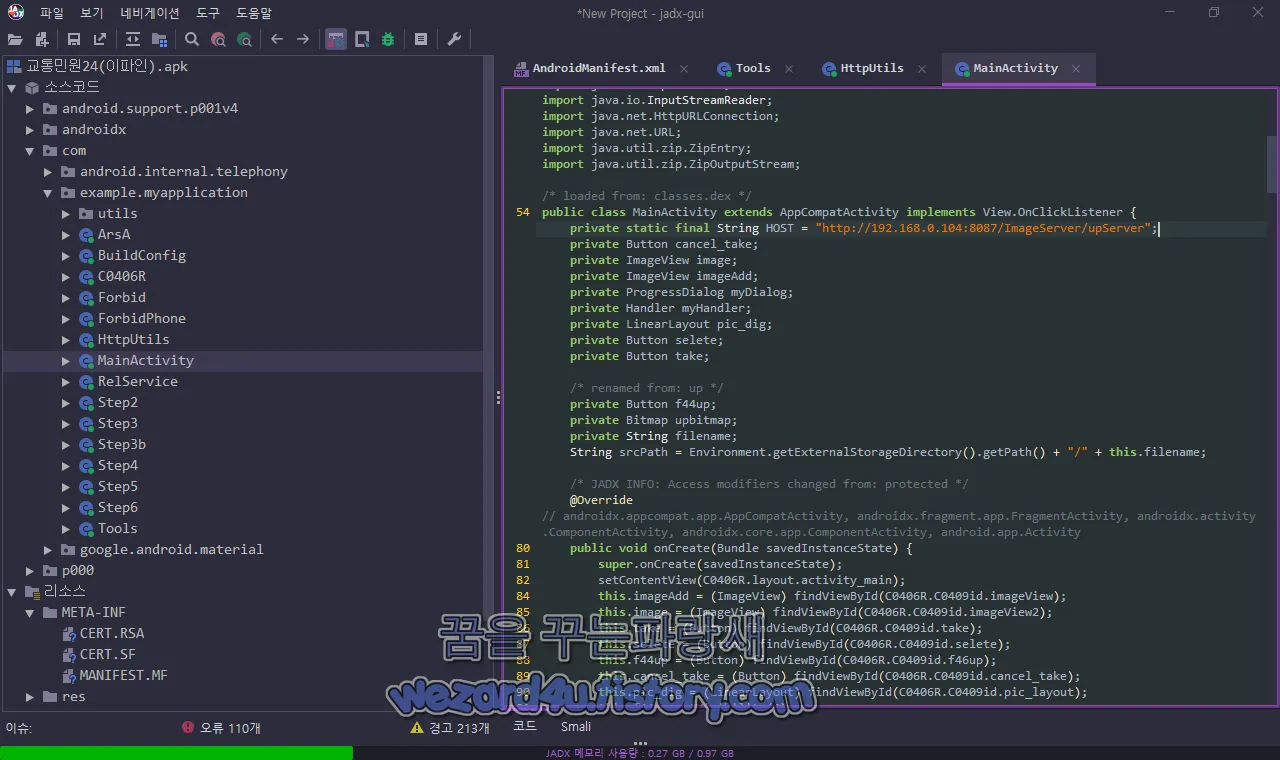Click the save all toolbar icon
The image size is (1280, 760).
pyautogui.click(x=74, y=39)
